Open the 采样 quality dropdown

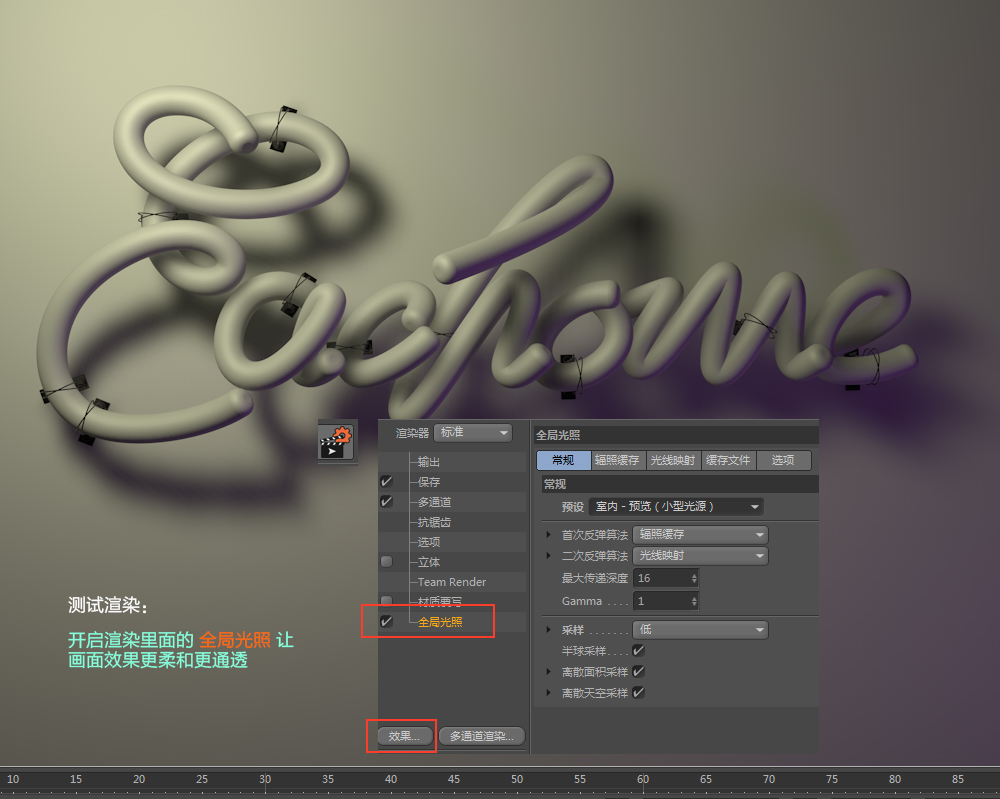point(700,630)
